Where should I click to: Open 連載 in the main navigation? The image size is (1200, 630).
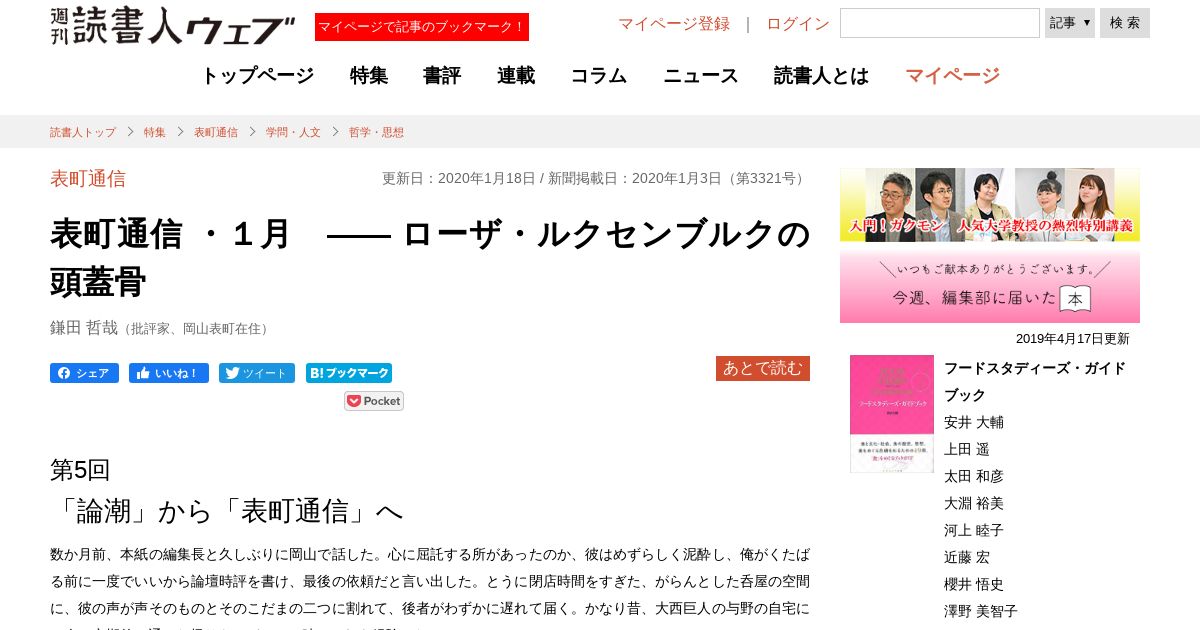(516, 75)
